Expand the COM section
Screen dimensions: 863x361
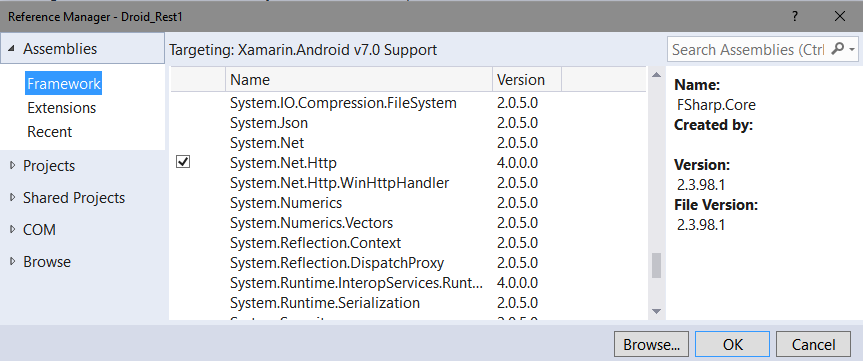pos(13,229)
